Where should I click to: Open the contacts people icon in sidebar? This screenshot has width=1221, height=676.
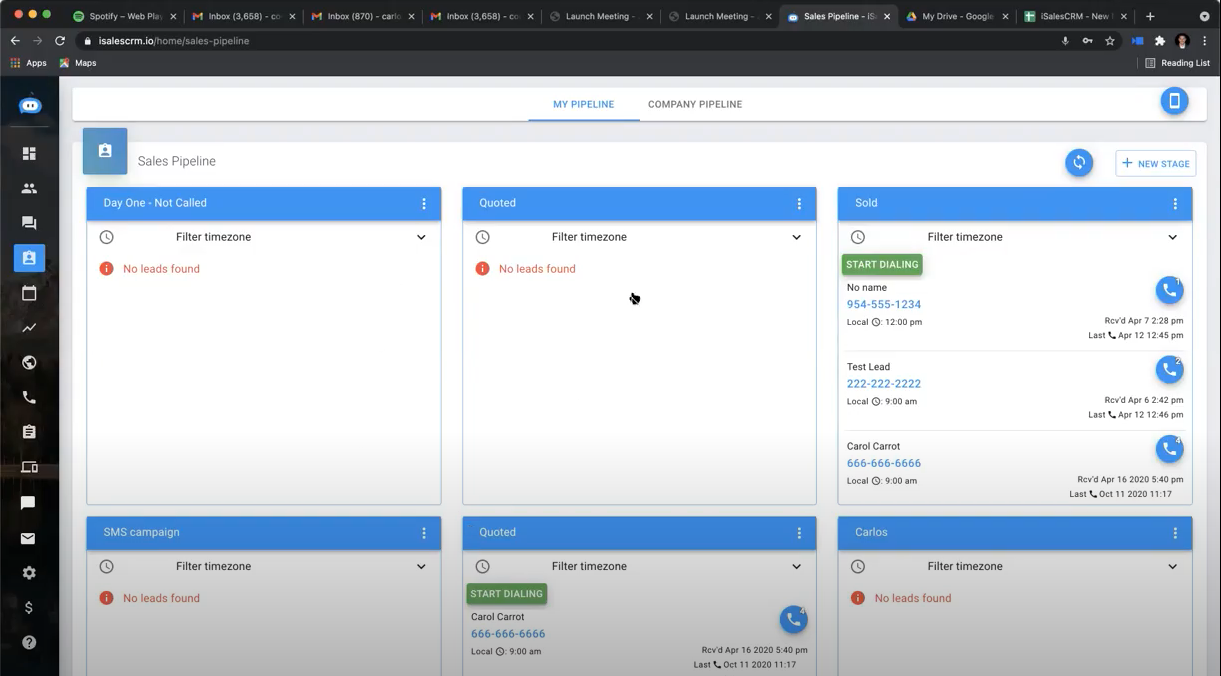(x=29, y=188)
